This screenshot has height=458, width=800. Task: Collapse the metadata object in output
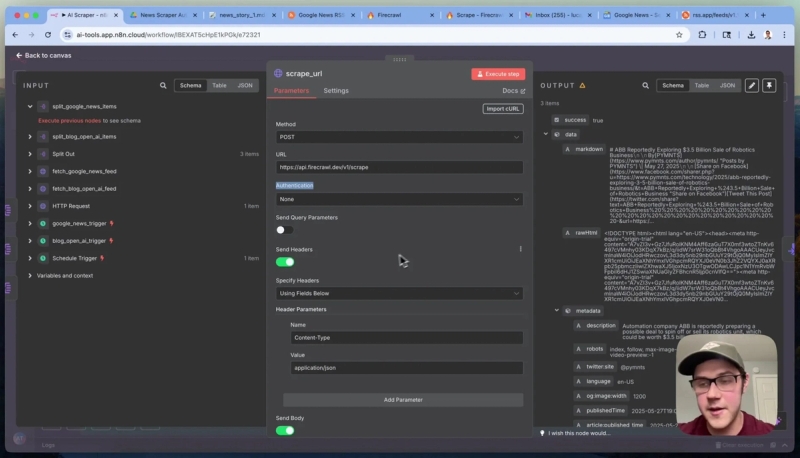[x=557, y=311]
